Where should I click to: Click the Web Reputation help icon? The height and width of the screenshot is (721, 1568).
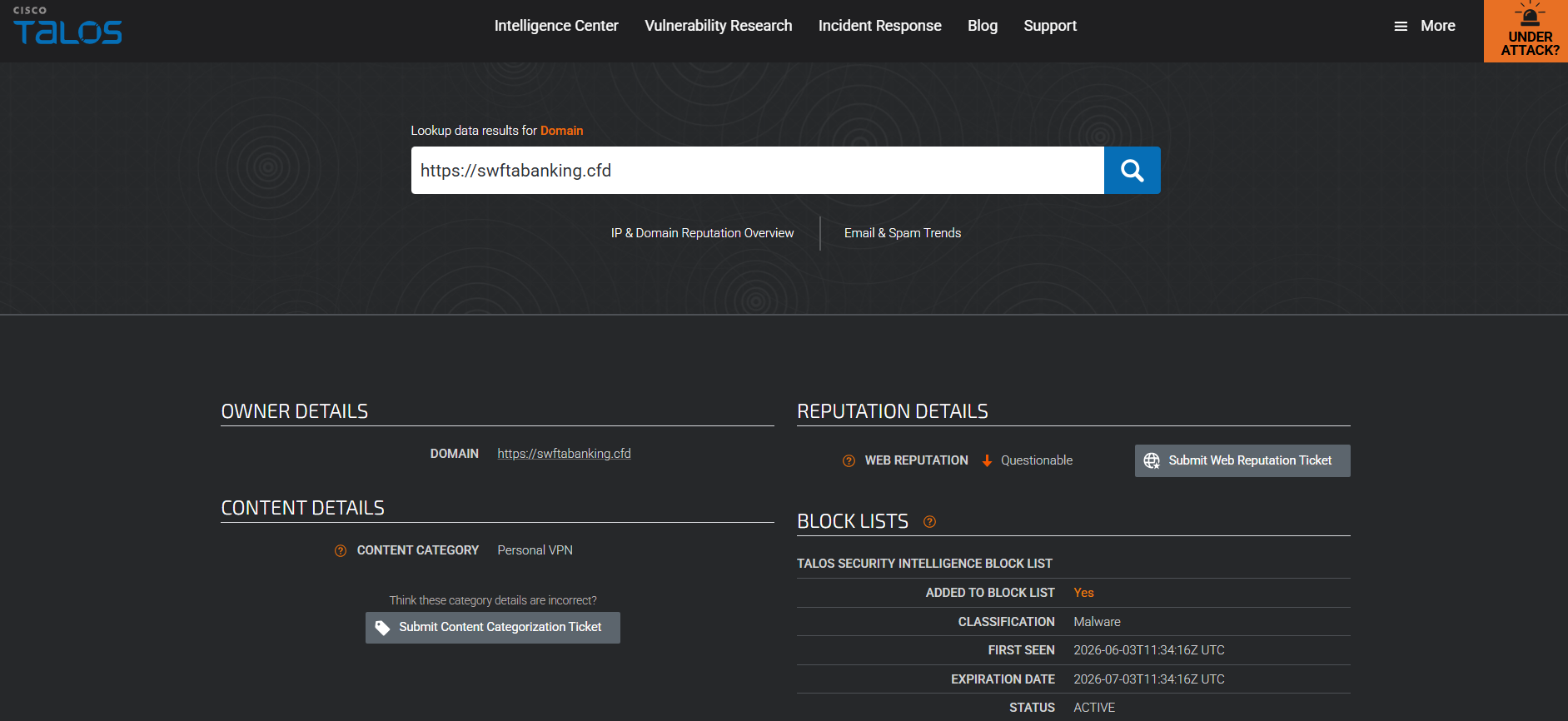849,461
